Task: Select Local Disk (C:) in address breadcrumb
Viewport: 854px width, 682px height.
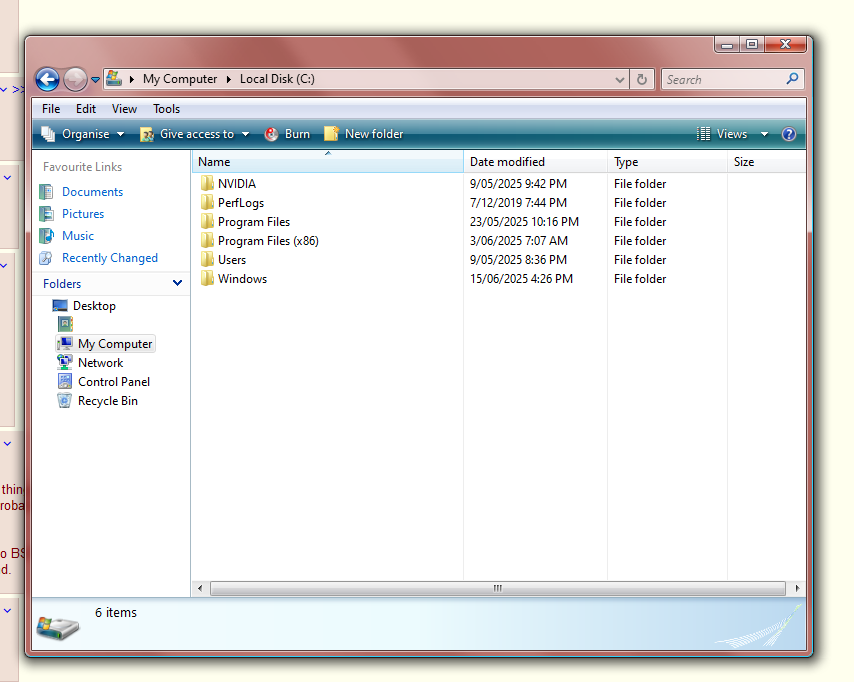Action: click(x=277, y=79)
